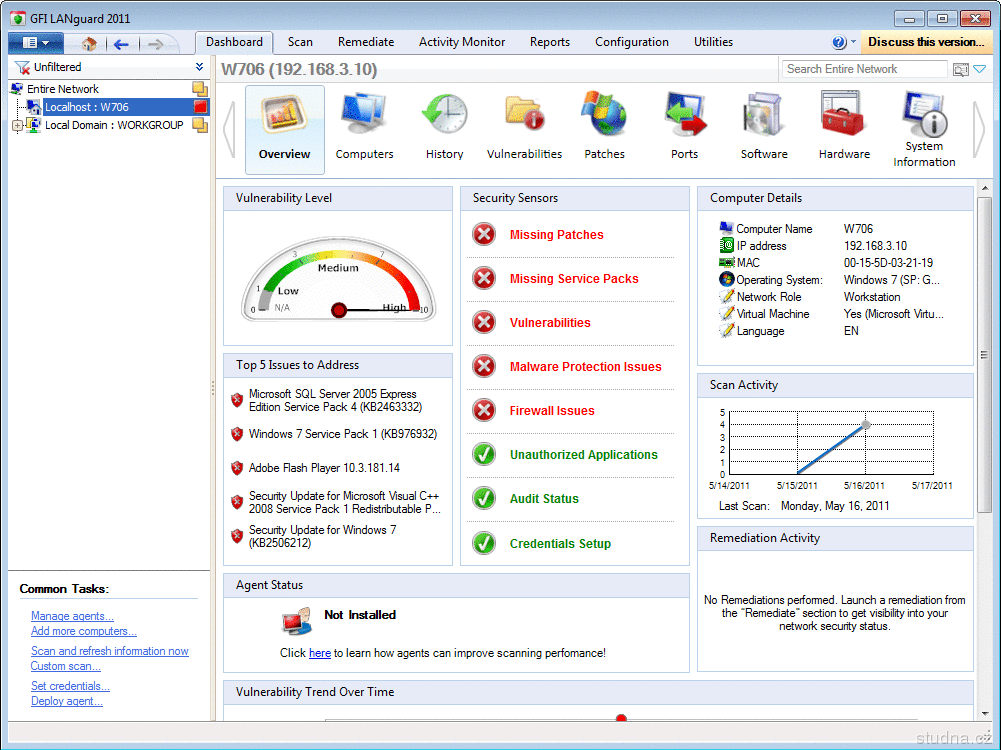Click the Missing Patches red X icon

(x=484, y=234)
